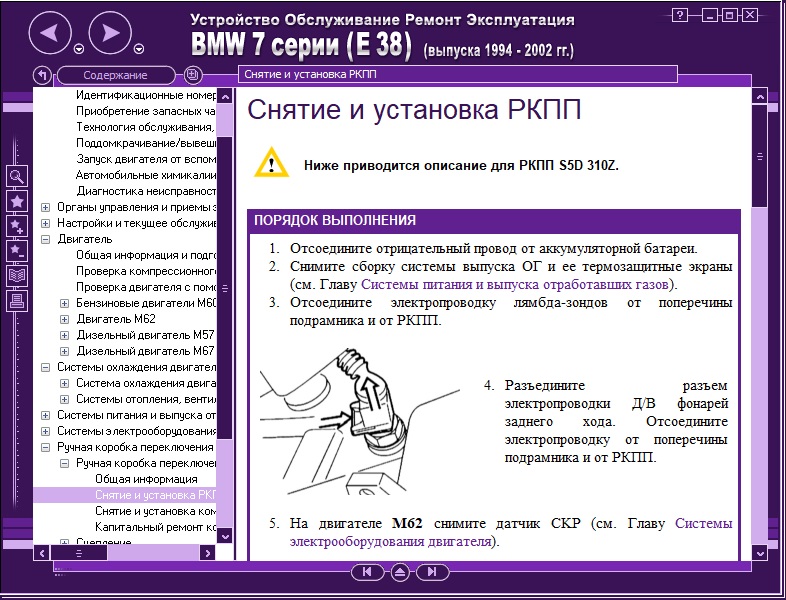Add page to favorites with star-plus icon
Screen dimensions: 786x600
[x=17, y=226]
